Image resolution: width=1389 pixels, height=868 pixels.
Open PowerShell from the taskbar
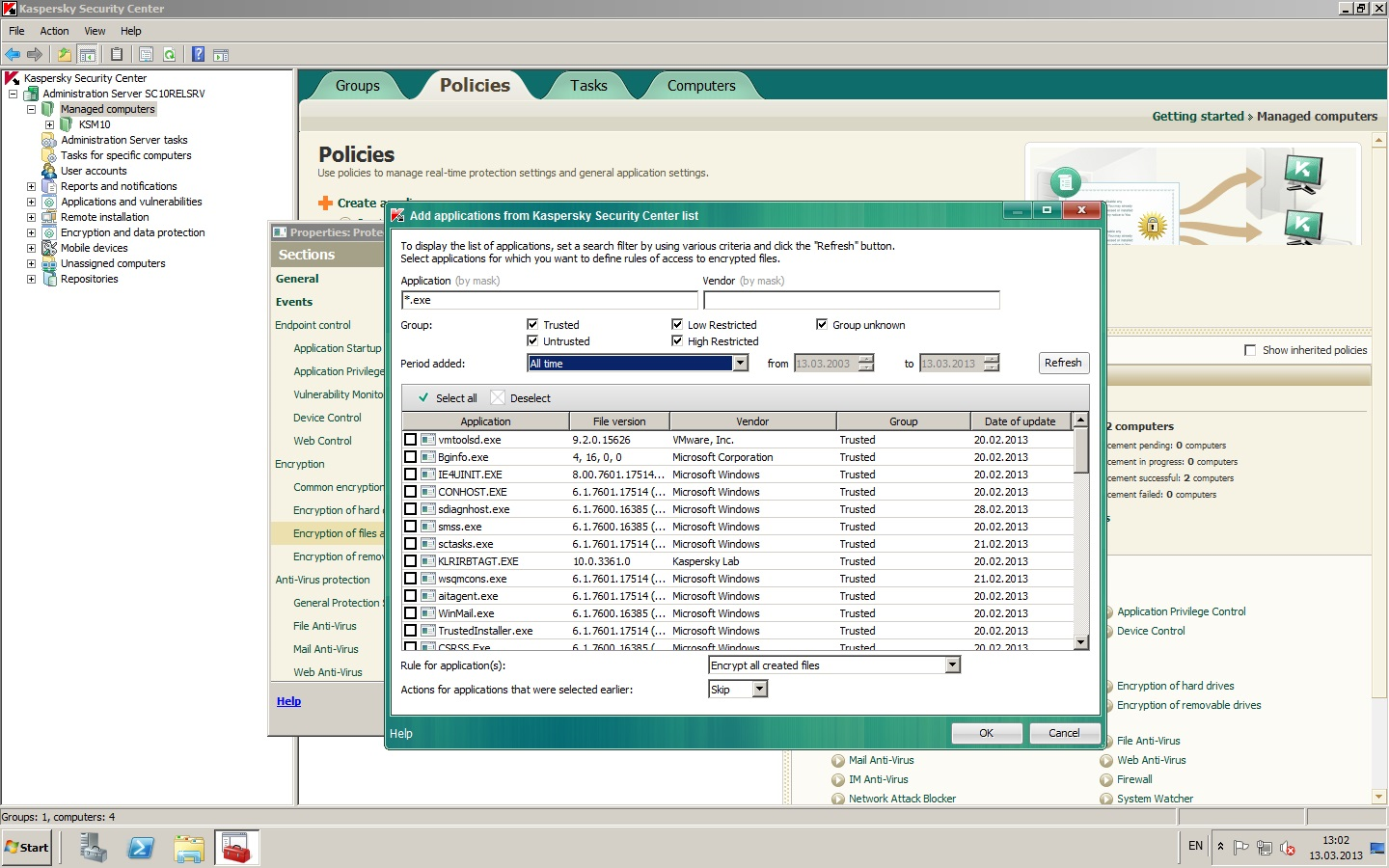141,848
